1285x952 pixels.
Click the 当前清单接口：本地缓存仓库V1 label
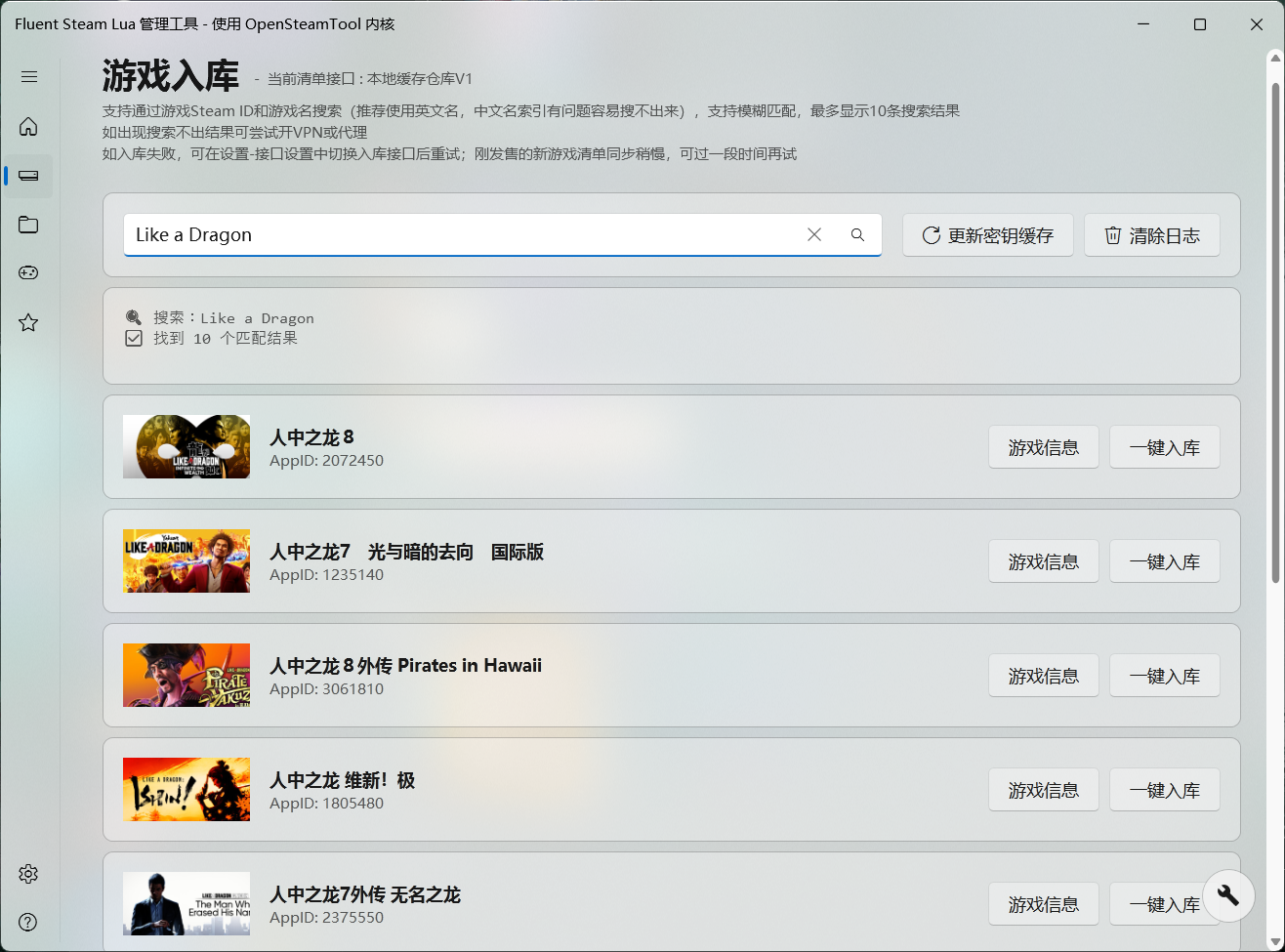point(370,79)
